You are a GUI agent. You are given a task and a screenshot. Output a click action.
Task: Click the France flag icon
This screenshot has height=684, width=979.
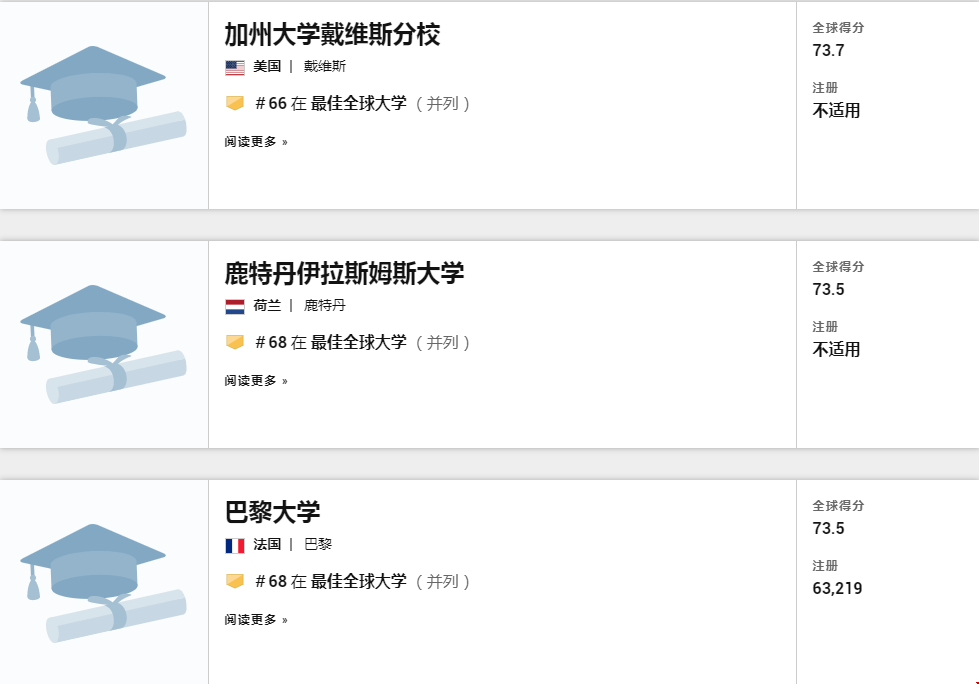[235, 545]
